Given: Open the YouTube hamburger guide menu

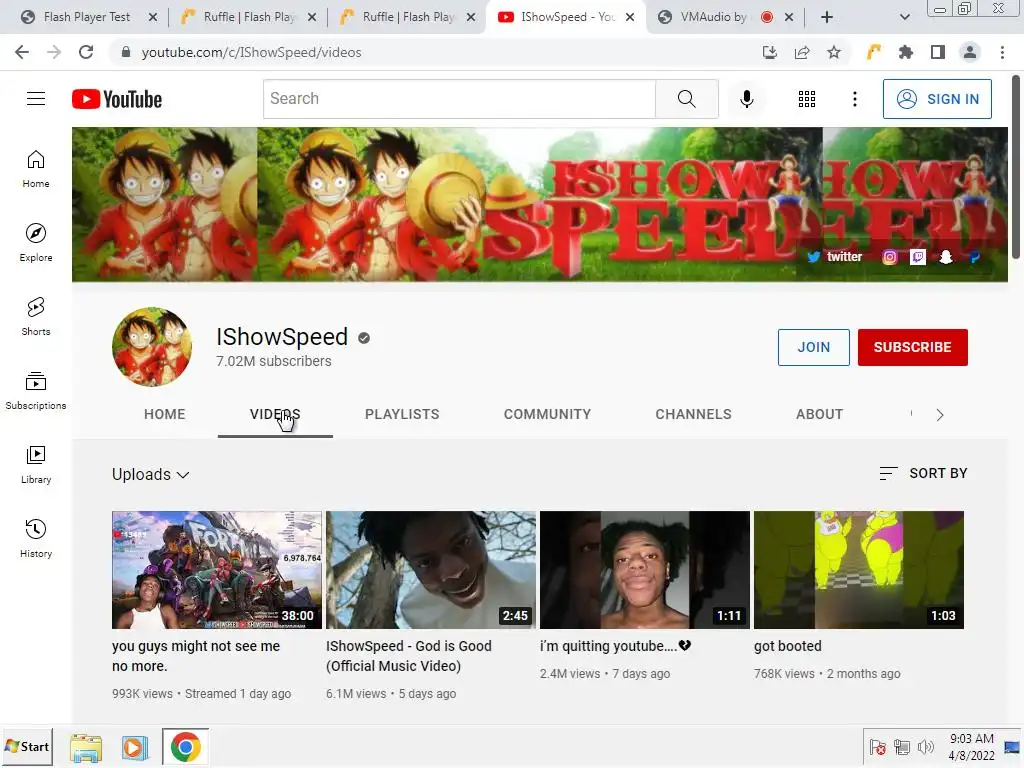Looking at the screenshot, I should (36, 99).
